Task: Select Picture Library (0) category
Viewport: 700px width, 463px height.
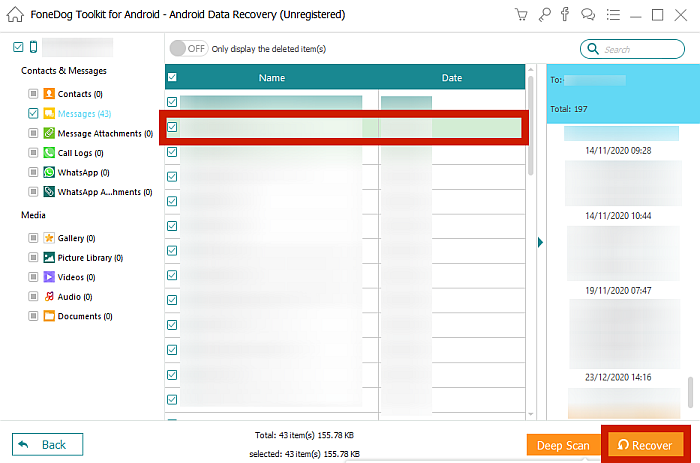Action: point(90,258)
